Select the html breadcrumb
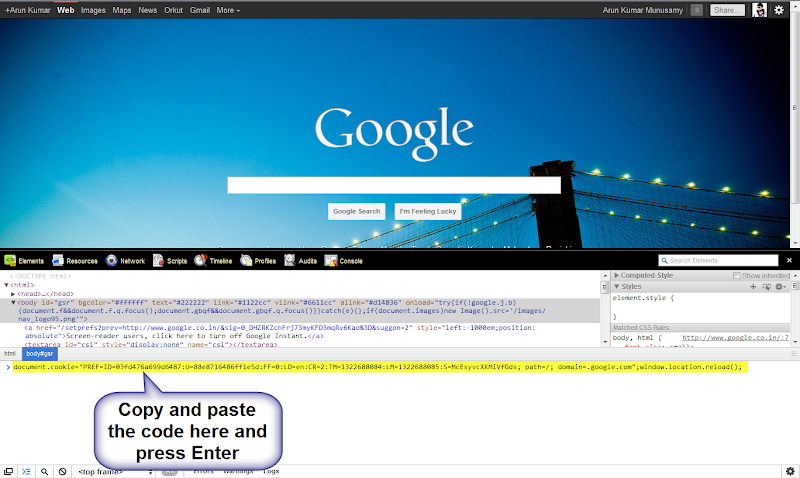This screenshot has width=800, height=478. click(10, 354)
